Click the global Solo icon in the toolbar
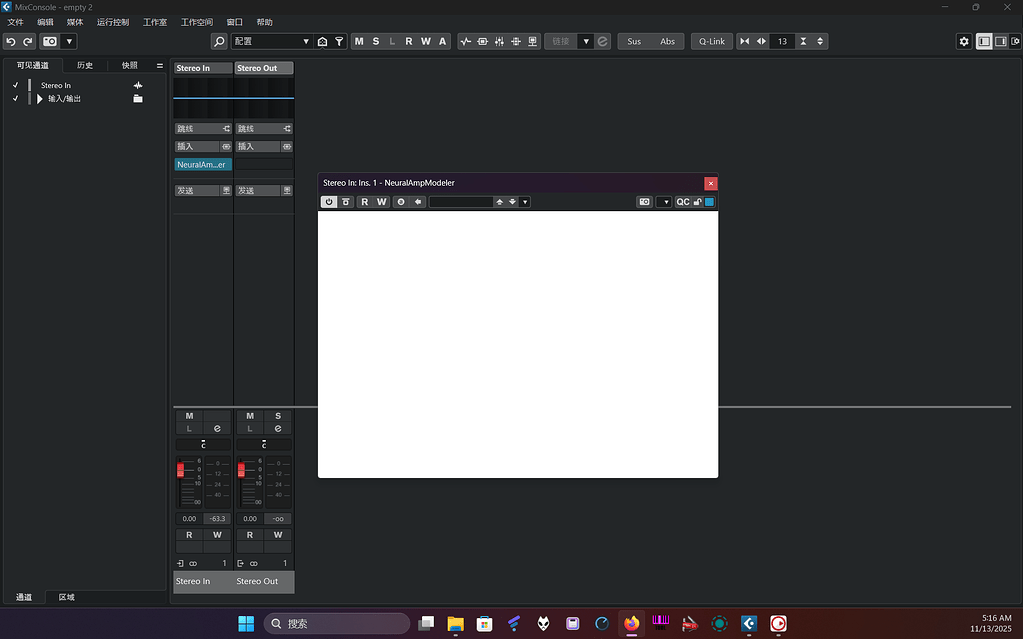The height and width of the screenshot is (639, 1023). 375,41
